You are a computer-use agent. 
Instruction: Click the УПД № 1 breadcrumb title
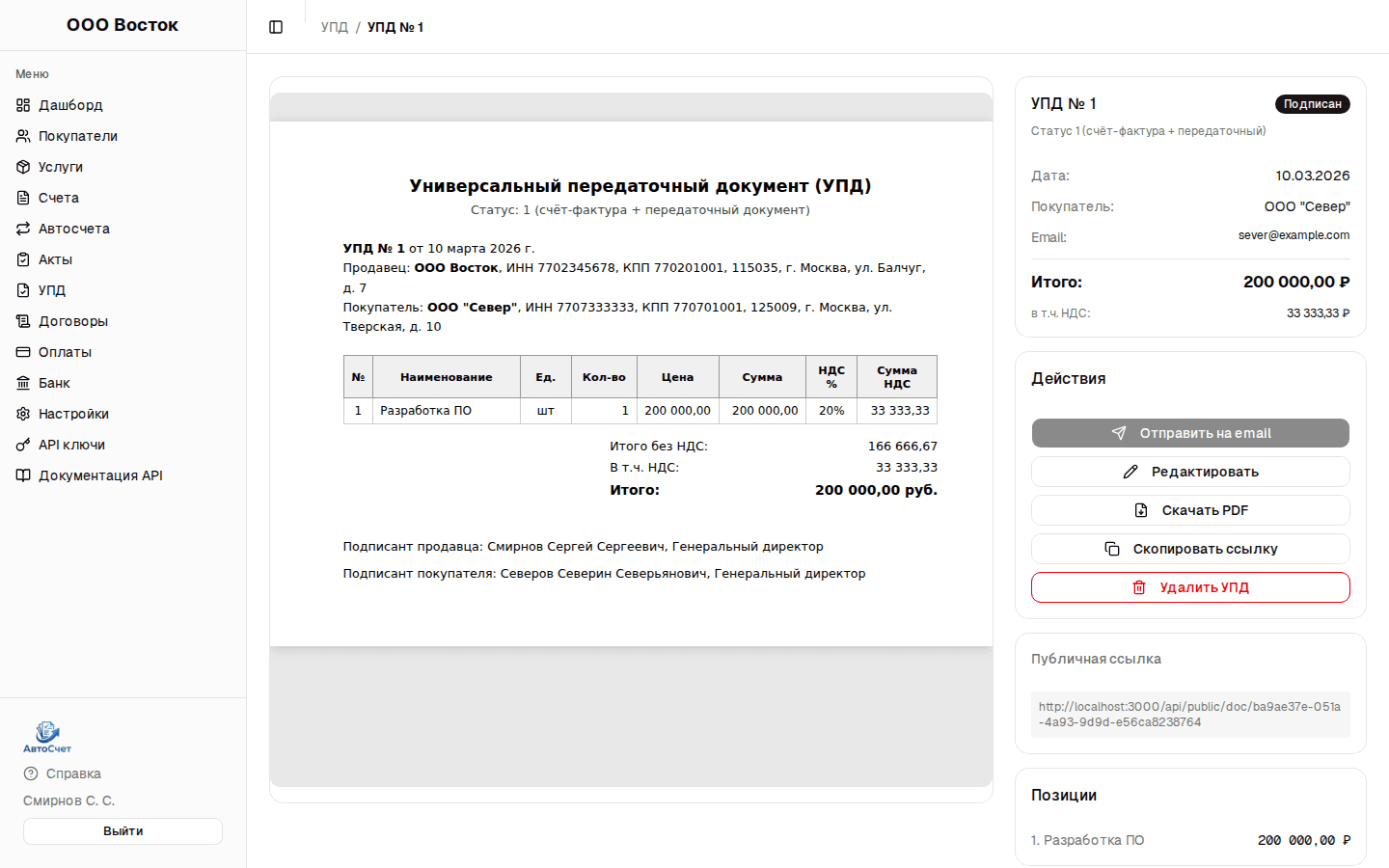coord(395,27)
